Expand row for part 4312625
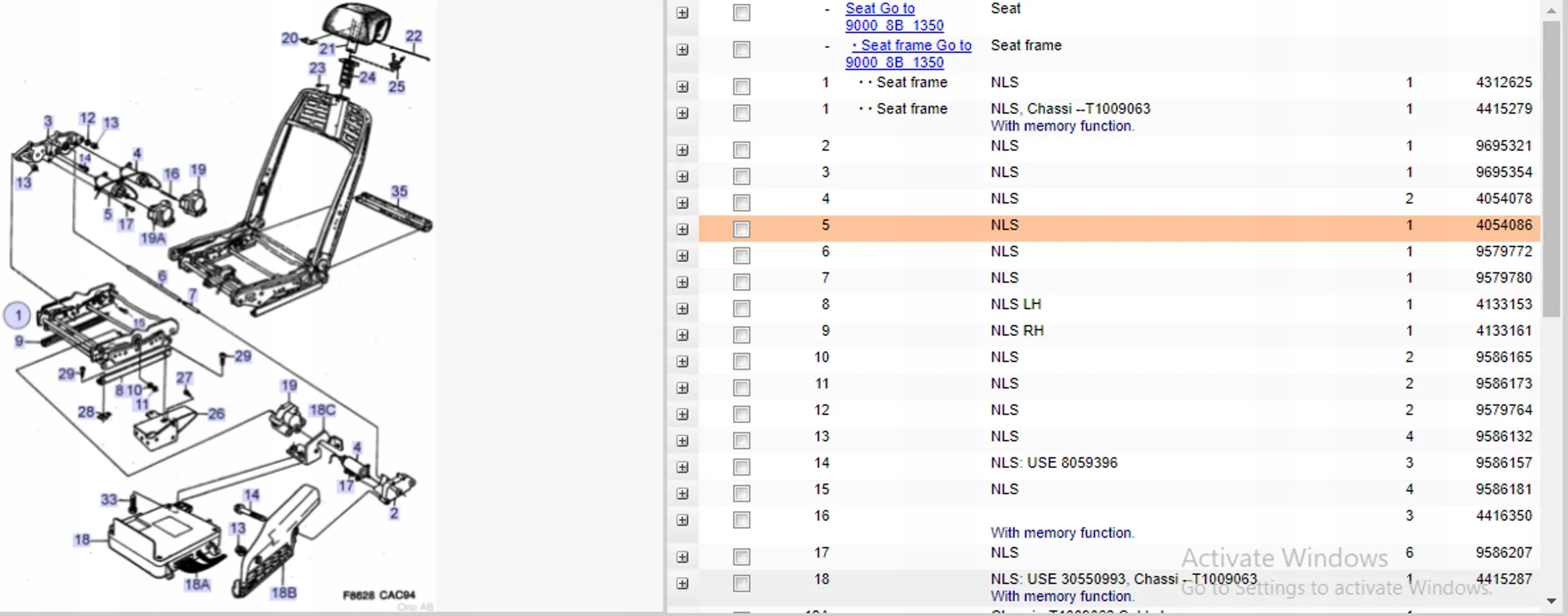Image resolution: width=1568 pixels, height=616 pixels. (x=682, y=87)
